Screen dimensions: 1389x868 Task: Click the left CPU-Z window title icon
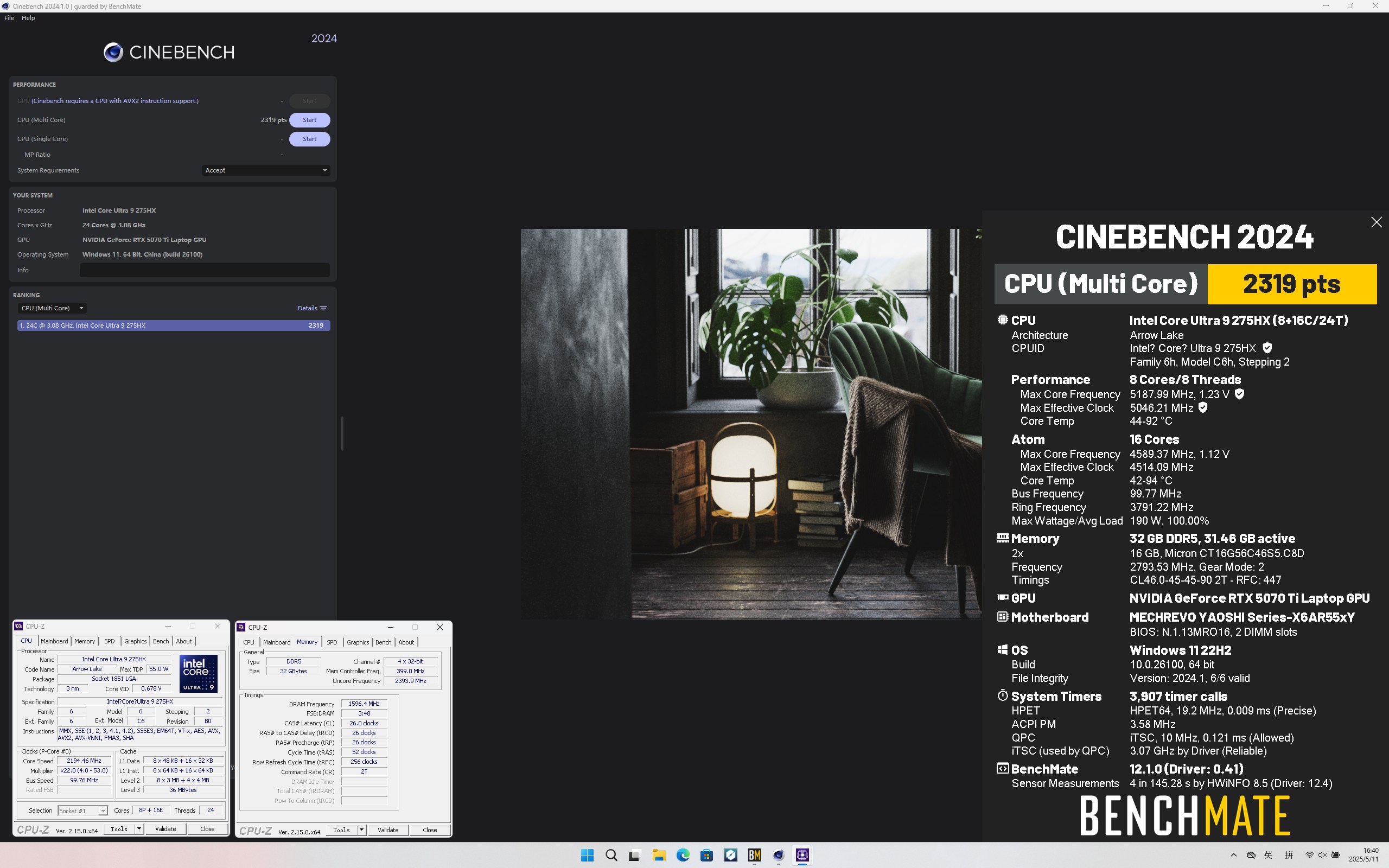pos(18,626)
